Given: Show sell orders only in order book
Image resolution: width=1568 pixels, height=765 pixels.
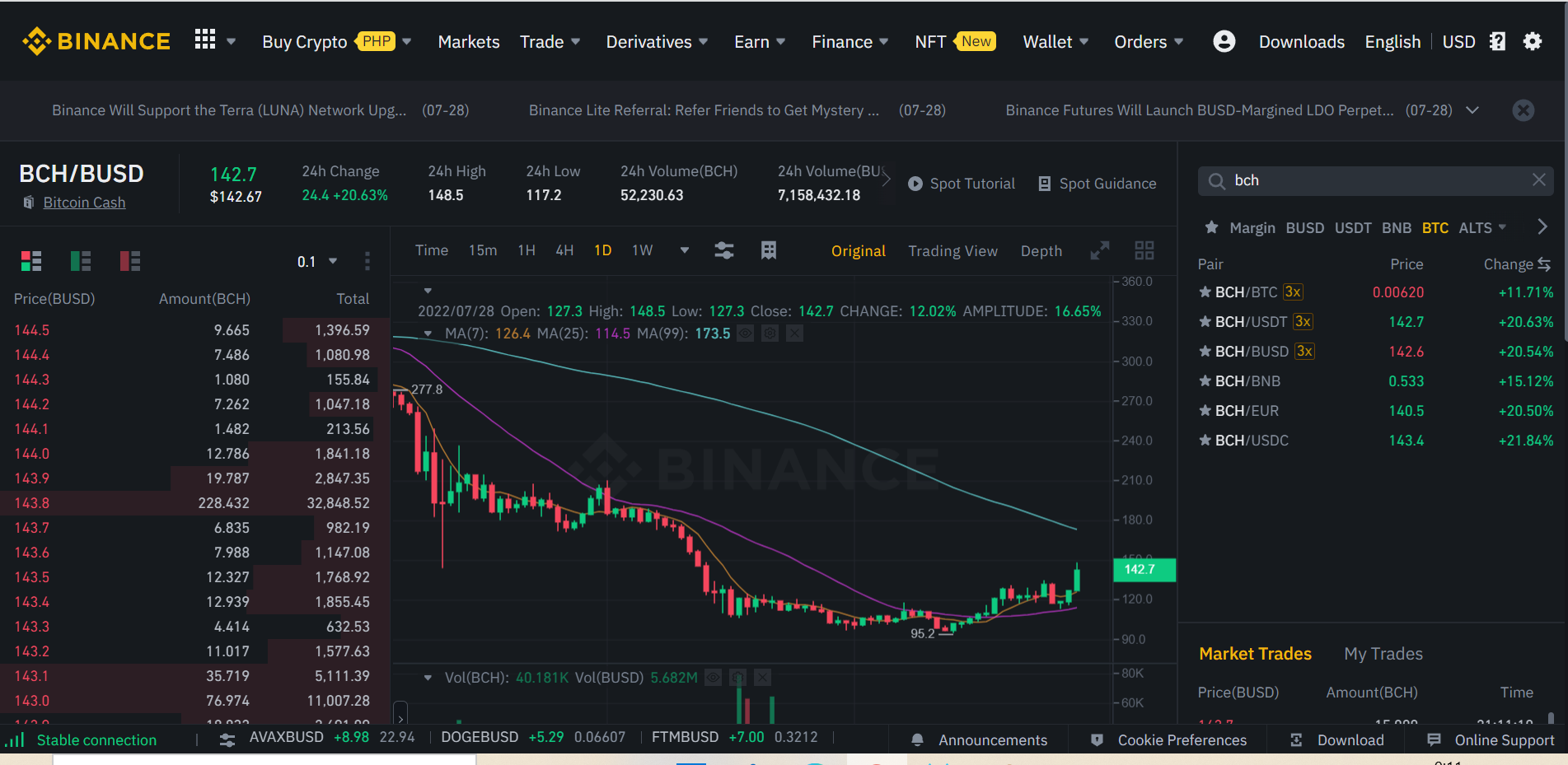Looking at the screenshot, I should coord(130,261).
